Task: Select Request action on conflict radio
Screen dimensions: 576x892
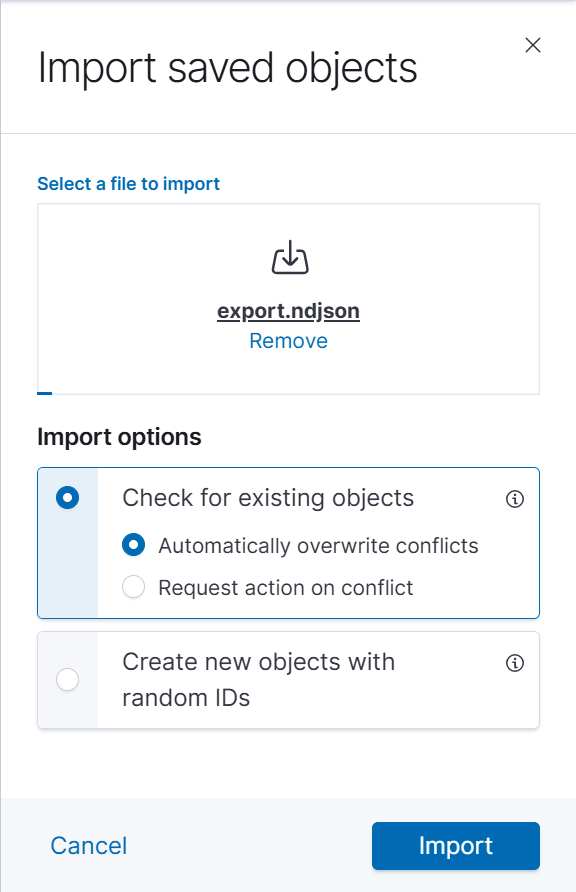Action: click(134, 587)
